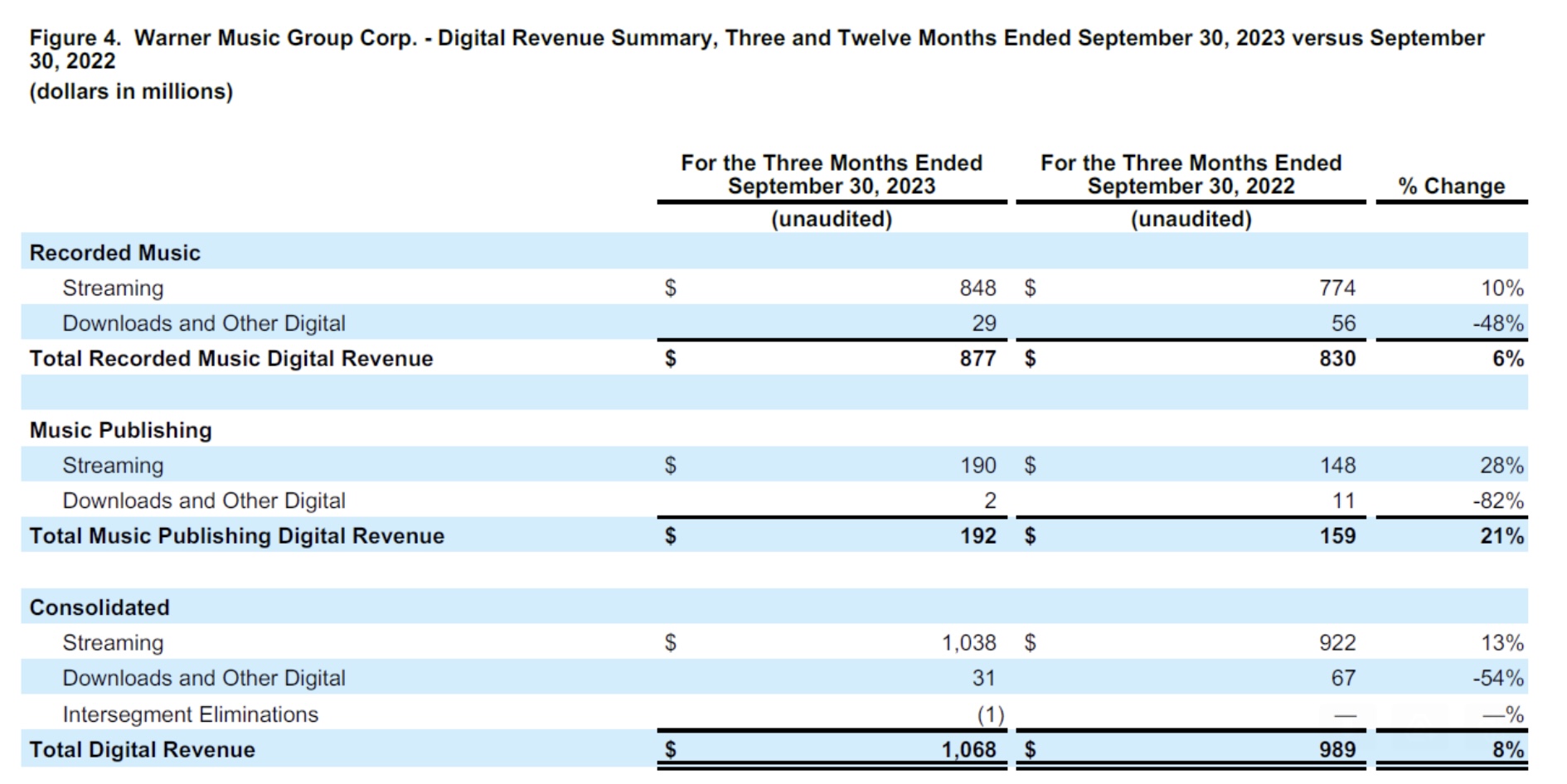Image resolution: width=1567 pixels, height=784 pixels.
Task: Click the 'Recorded Music' section heading
Action: tap(115, 253)
